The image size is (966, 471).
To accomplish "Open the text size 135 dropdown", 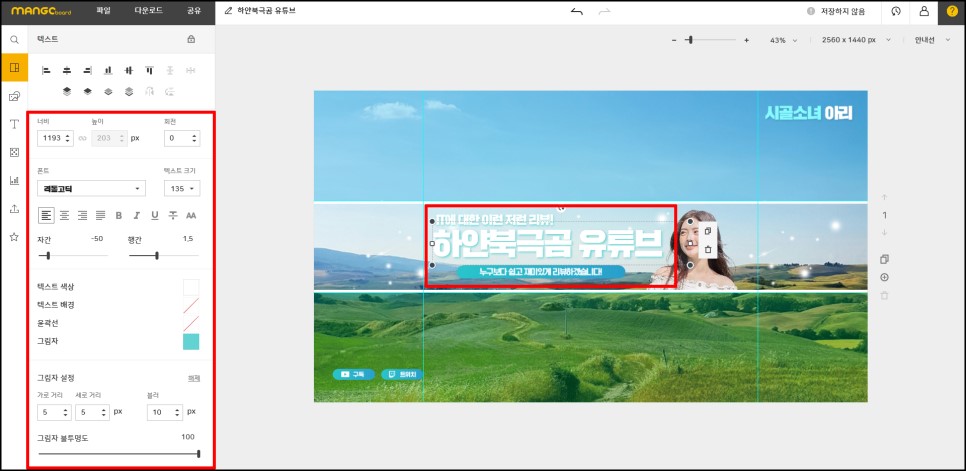I will coord(182,188).
